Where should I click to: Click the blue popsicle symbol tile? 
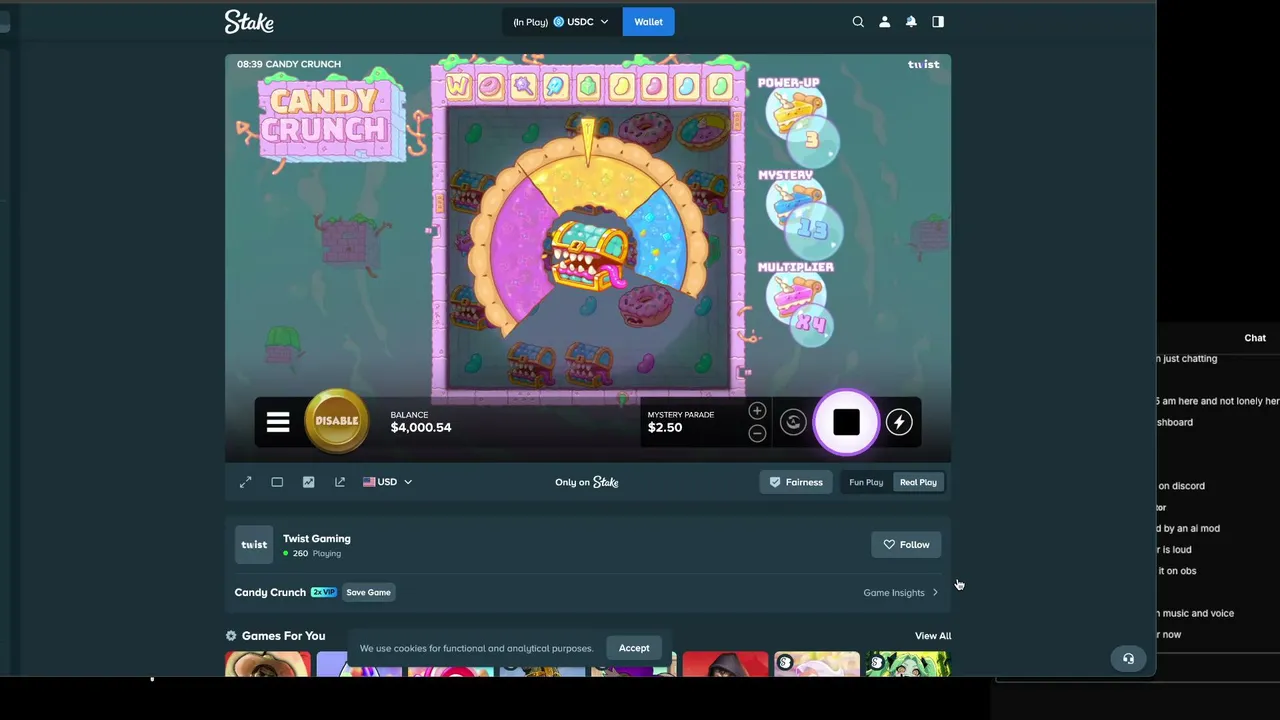(x=555, y=87)
